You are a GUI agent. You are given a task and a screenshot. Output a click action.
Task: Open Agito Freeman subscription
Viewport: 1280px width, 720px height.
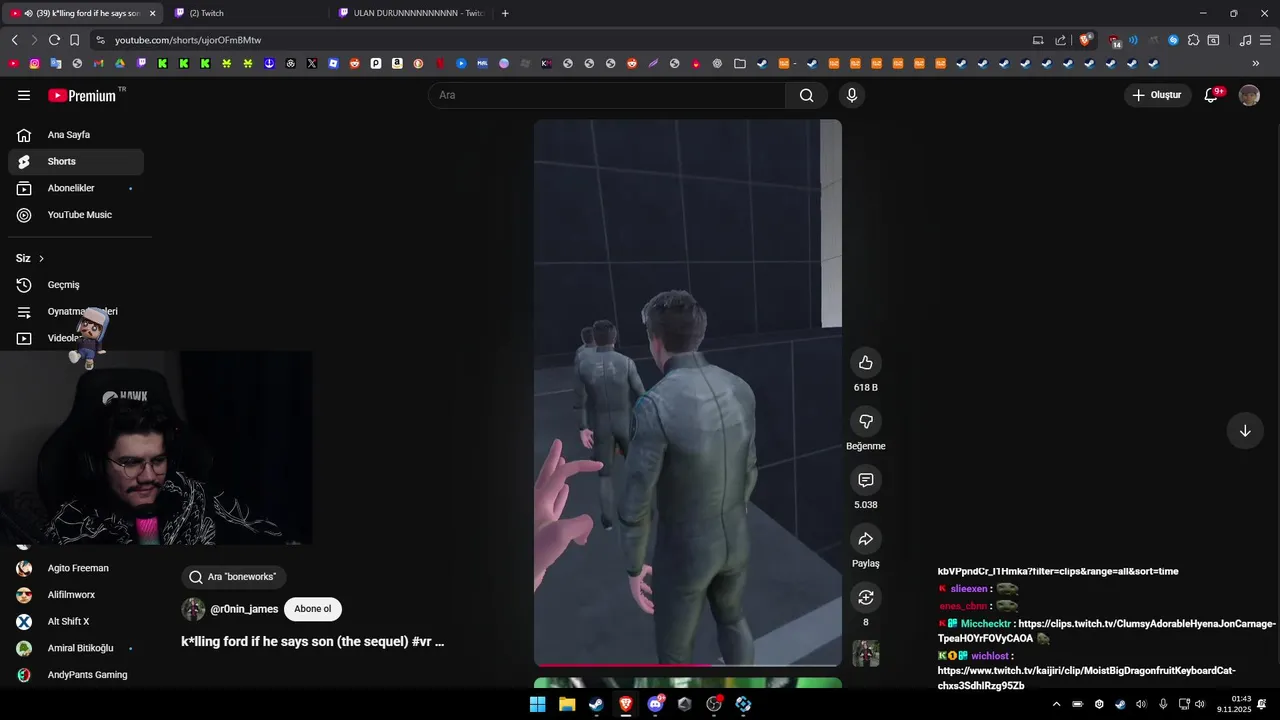76,568
